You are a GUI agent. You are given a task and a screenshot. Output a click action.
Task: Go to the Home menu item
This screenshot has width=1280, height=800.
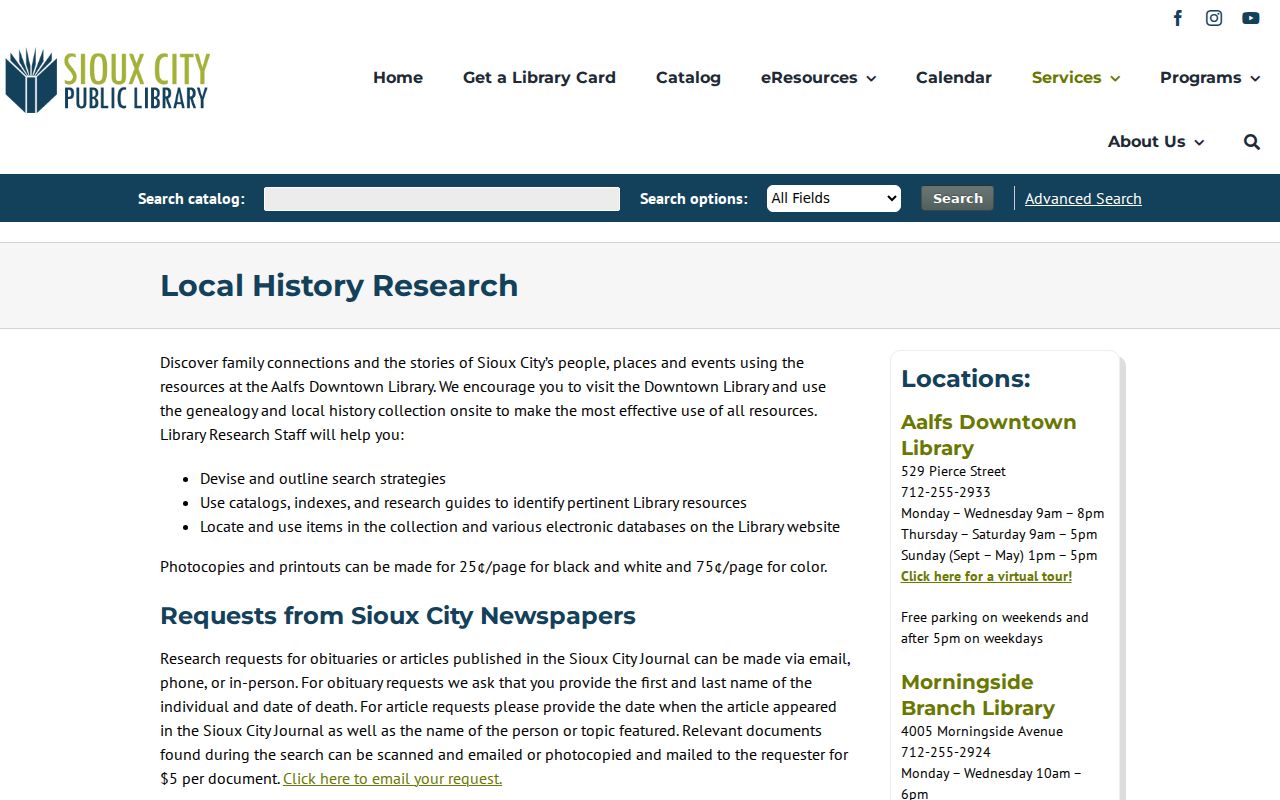click(398, 78)
